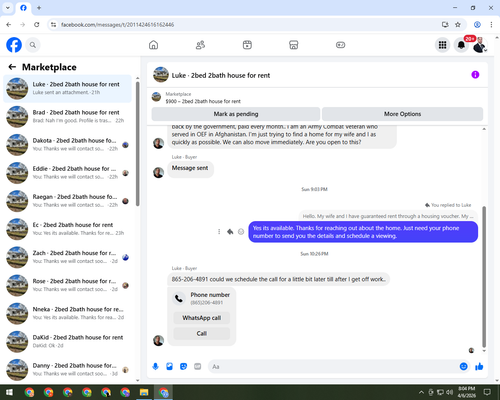Viewport: 500px width, 400px height.
Task: Bookmark this page with star icon
Action: pos(458,25)
